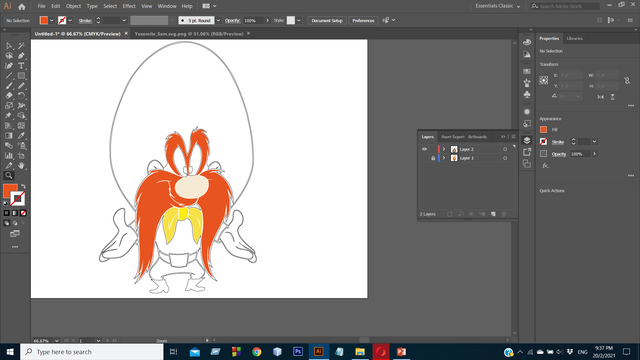
Task: Select the Lasso tool
Action: click(x=9, y=56)
